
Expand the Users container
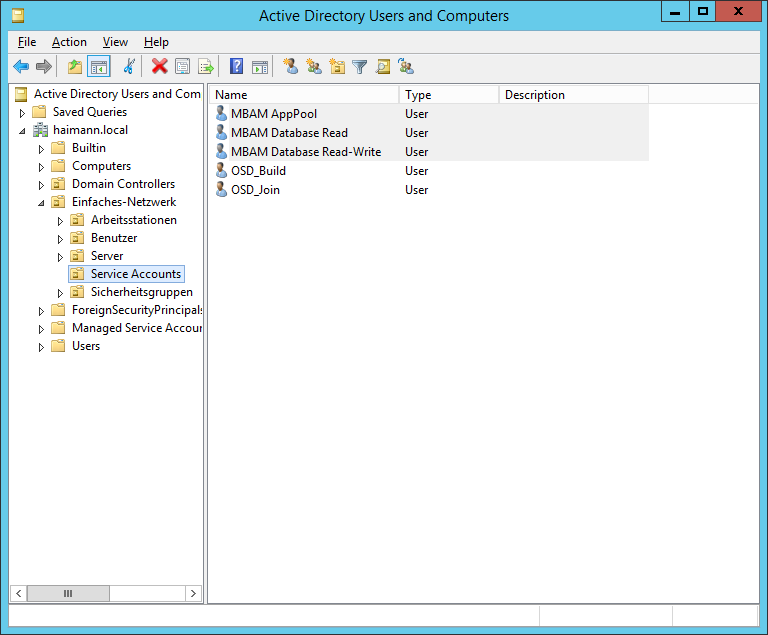tap(41, 347)
